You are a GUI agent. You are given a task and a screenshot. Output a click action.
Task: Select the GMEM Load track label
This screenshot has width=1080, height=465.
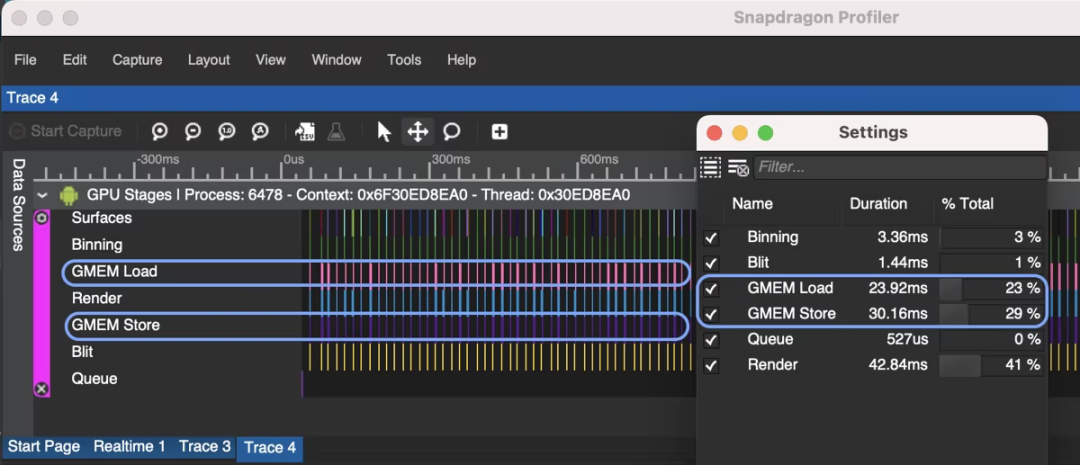coord(114,271)
